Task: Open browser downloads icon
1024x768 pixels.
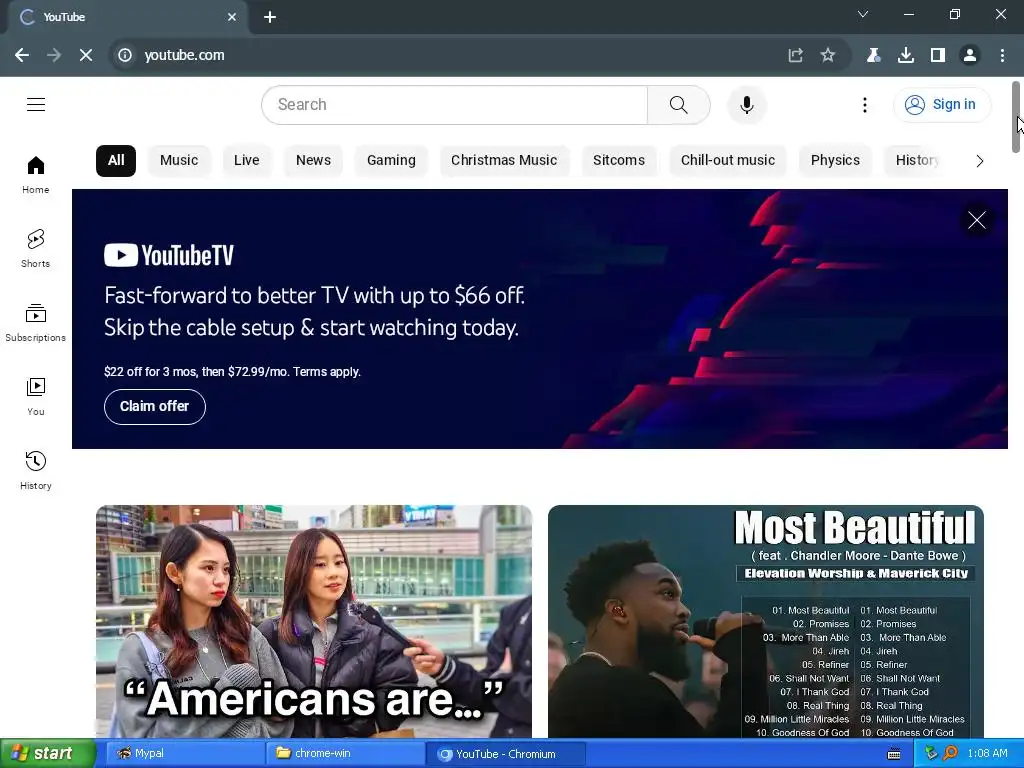Action: point(906,55)
